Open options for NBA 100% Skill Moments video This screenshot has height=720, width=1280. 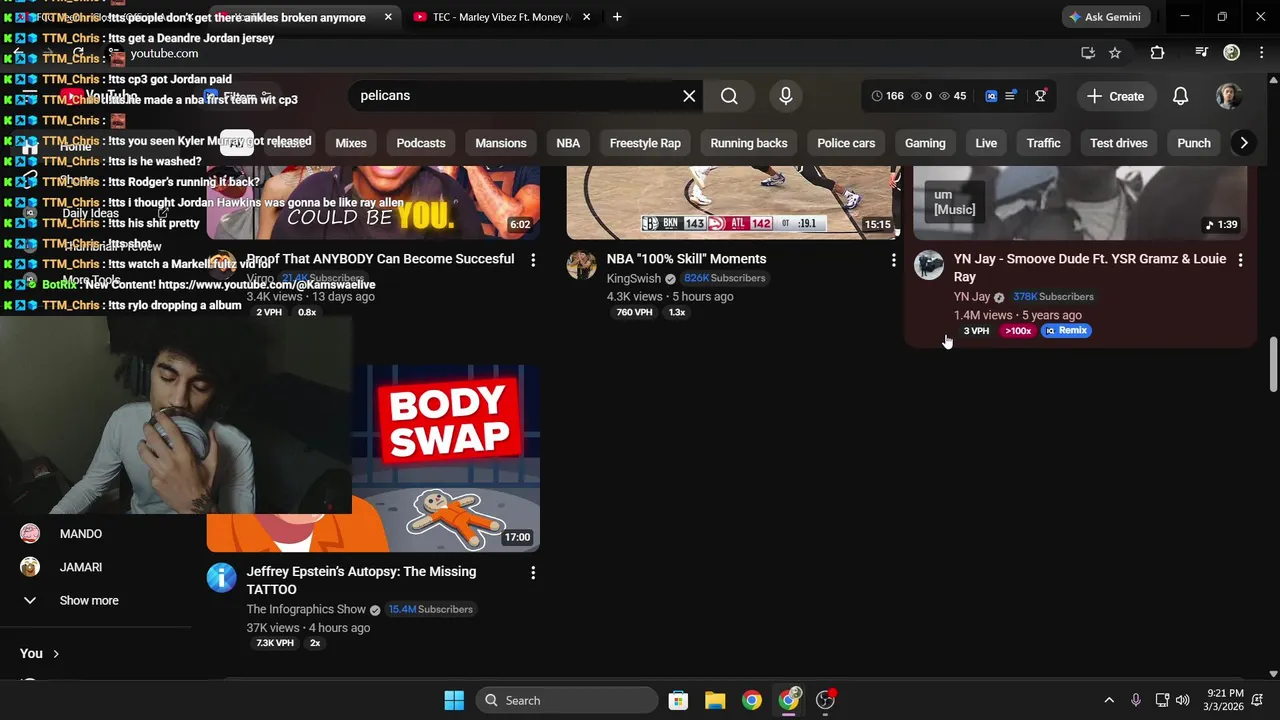click(x=893, y=260)
